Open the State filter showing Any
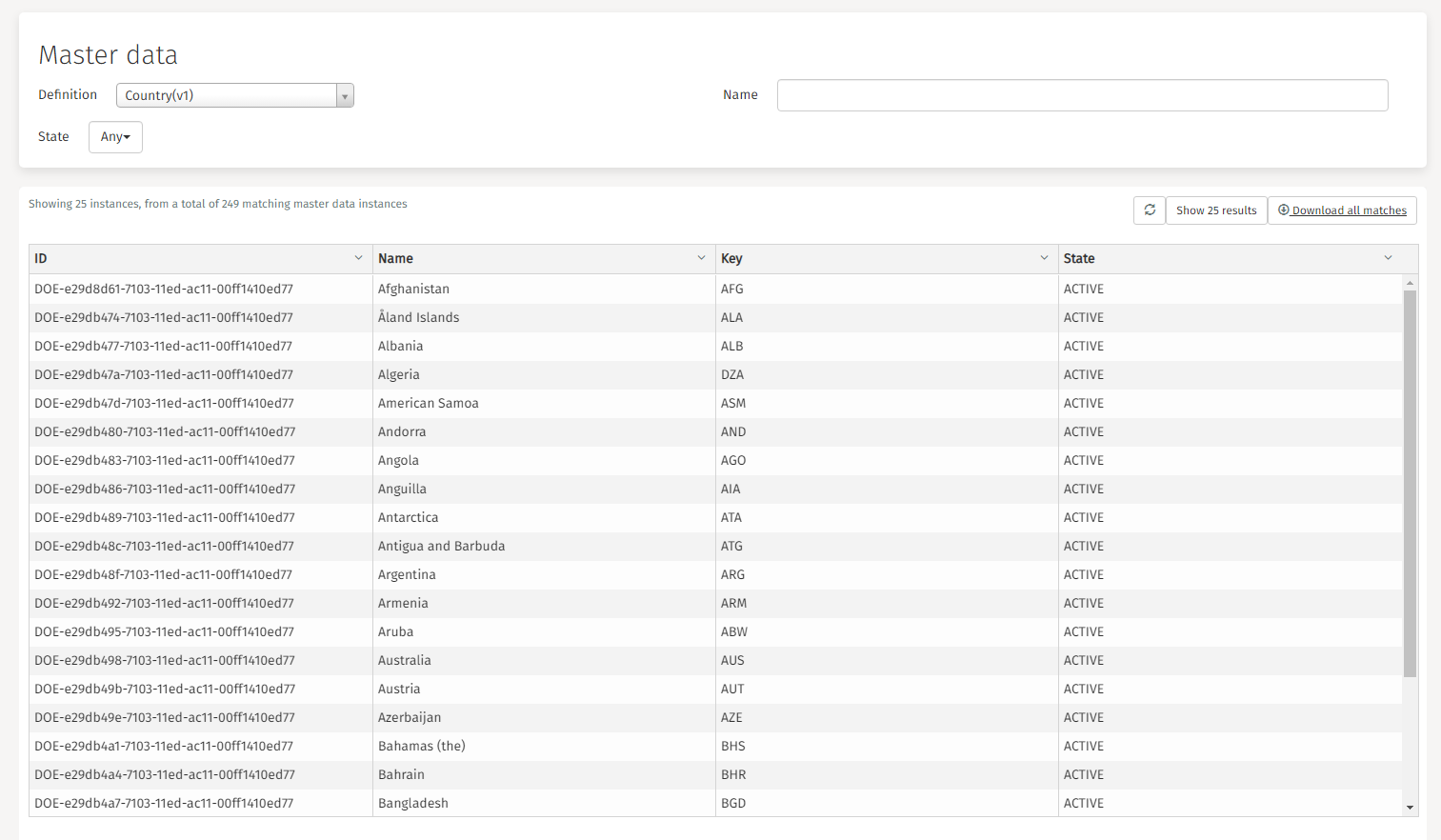Image resolution: width=1441 pixels, height=840 pixels. pos(114,136)
